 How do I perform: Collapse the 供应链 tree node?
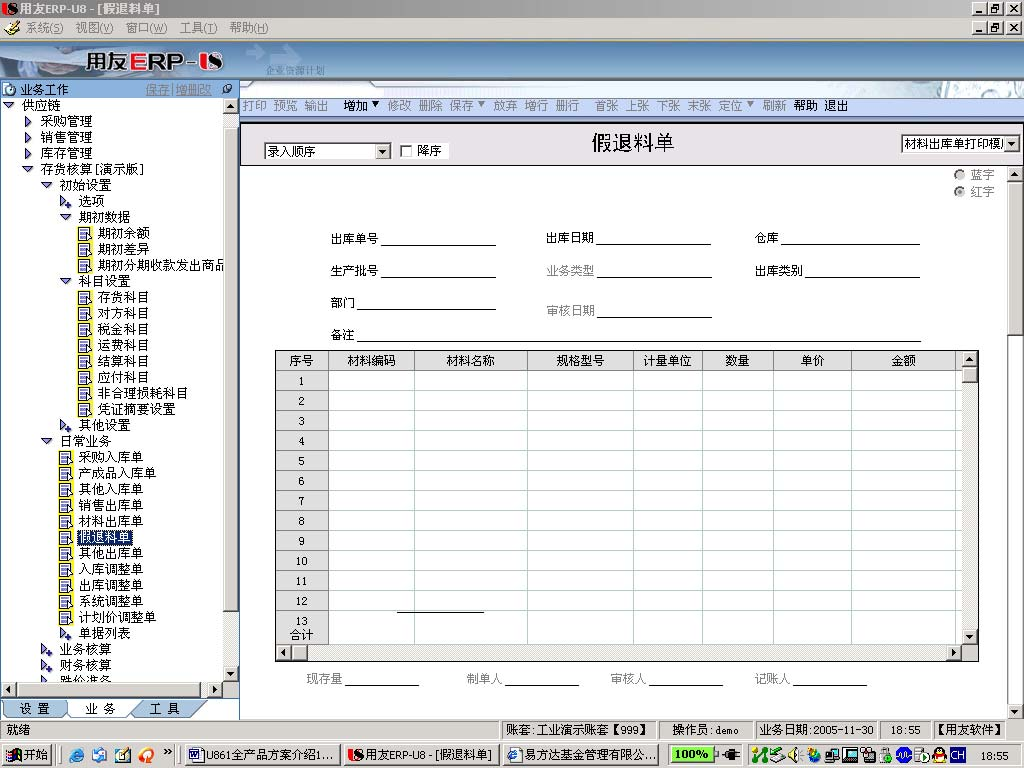click(x=9, y=105)
